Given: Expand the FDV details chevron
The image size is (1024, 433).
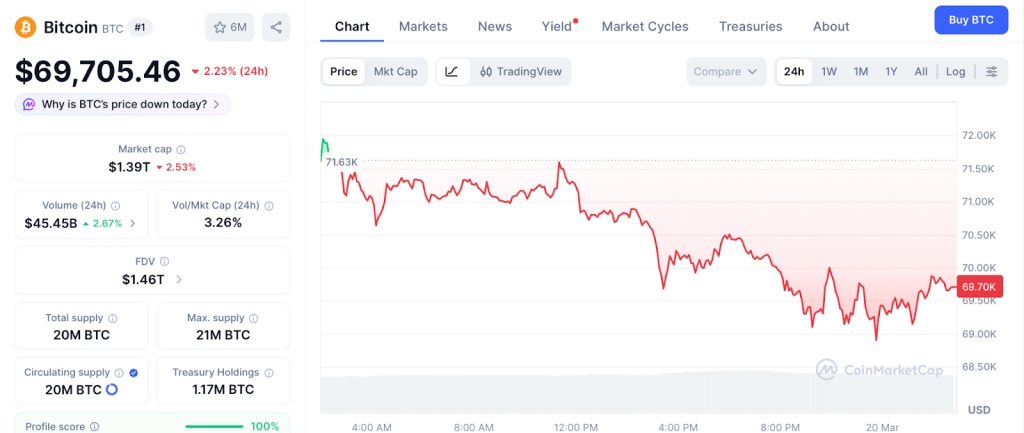Looking at the screenshot, I should [x=178, y=280].
